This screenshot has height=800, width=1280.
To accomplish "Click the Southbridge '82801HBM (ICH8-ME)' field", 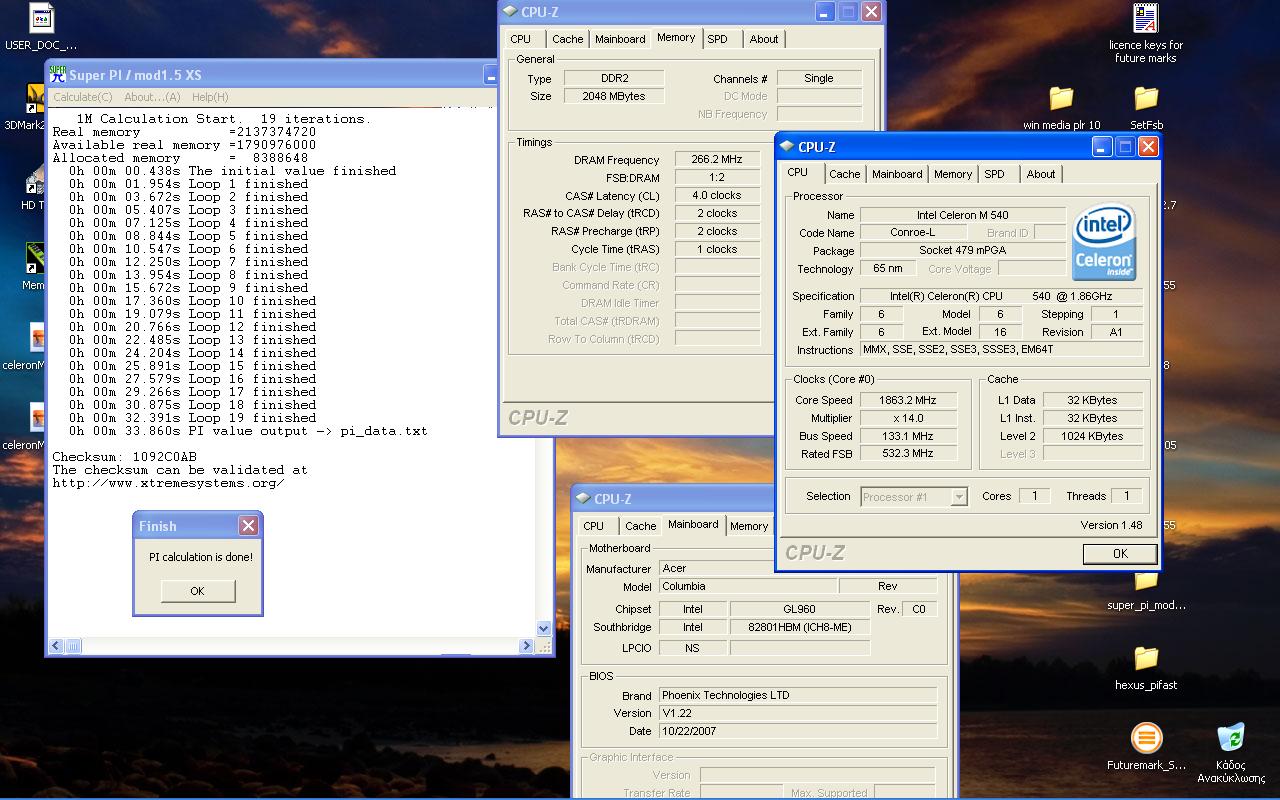I will tap(799, 627).
